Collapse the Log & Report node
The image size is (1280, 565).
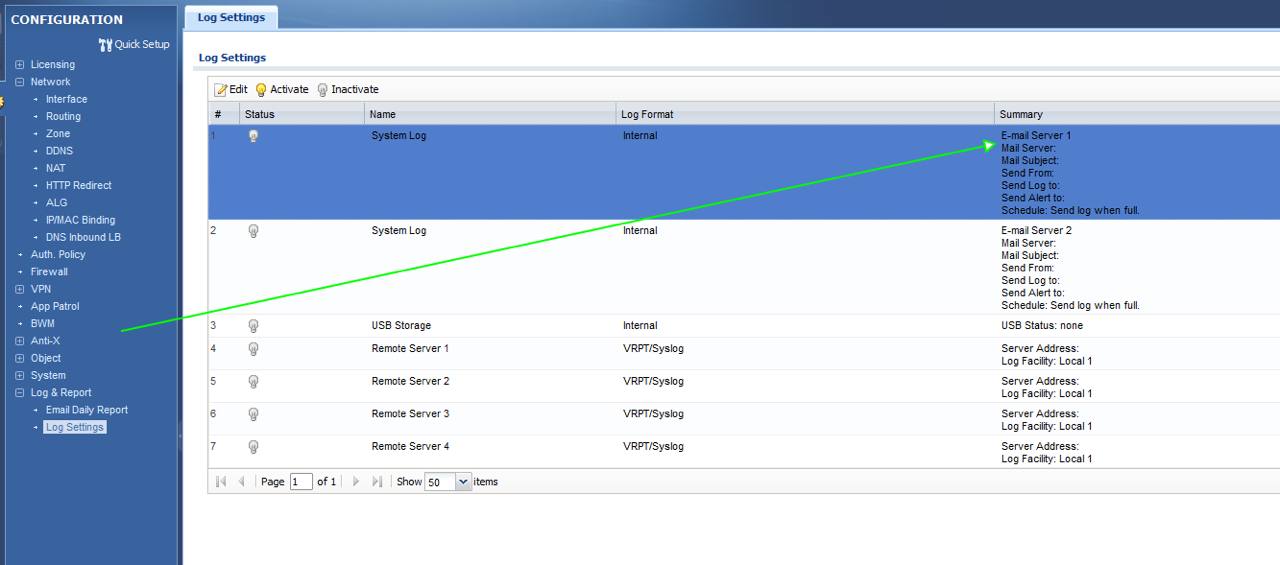[20, 393]
